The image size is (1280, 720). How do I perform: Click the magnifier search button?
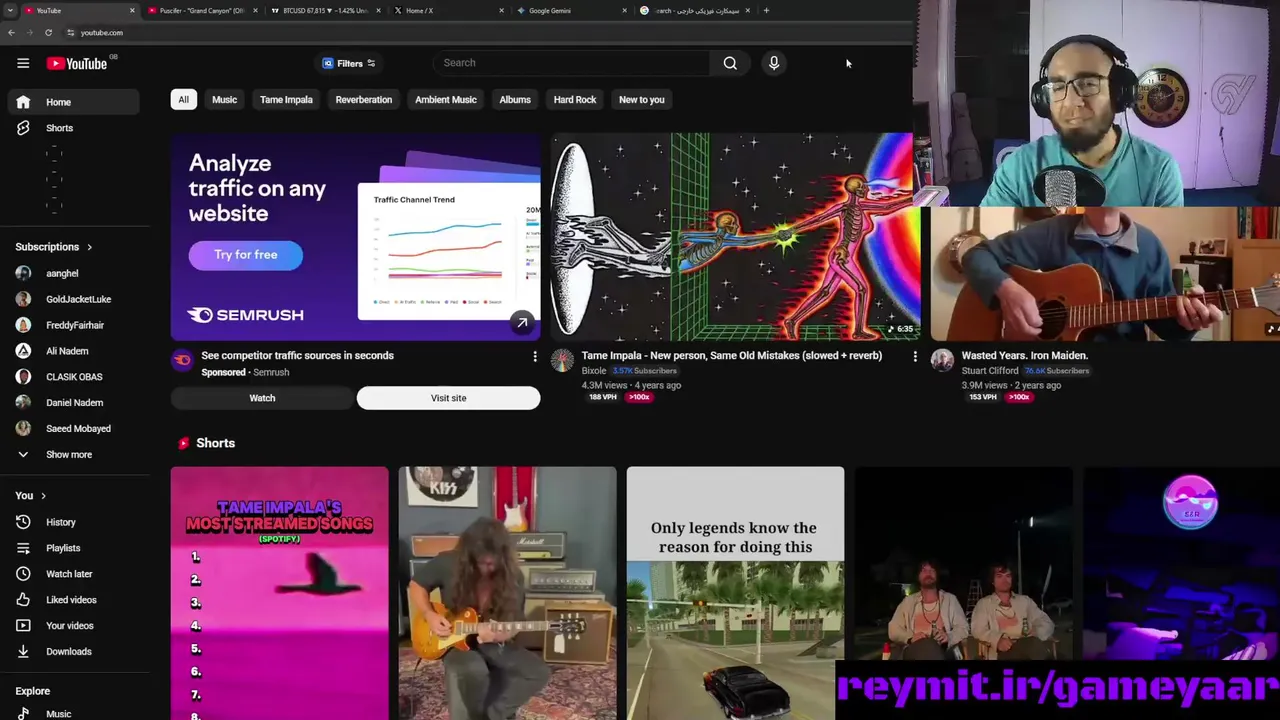[730, 63]
